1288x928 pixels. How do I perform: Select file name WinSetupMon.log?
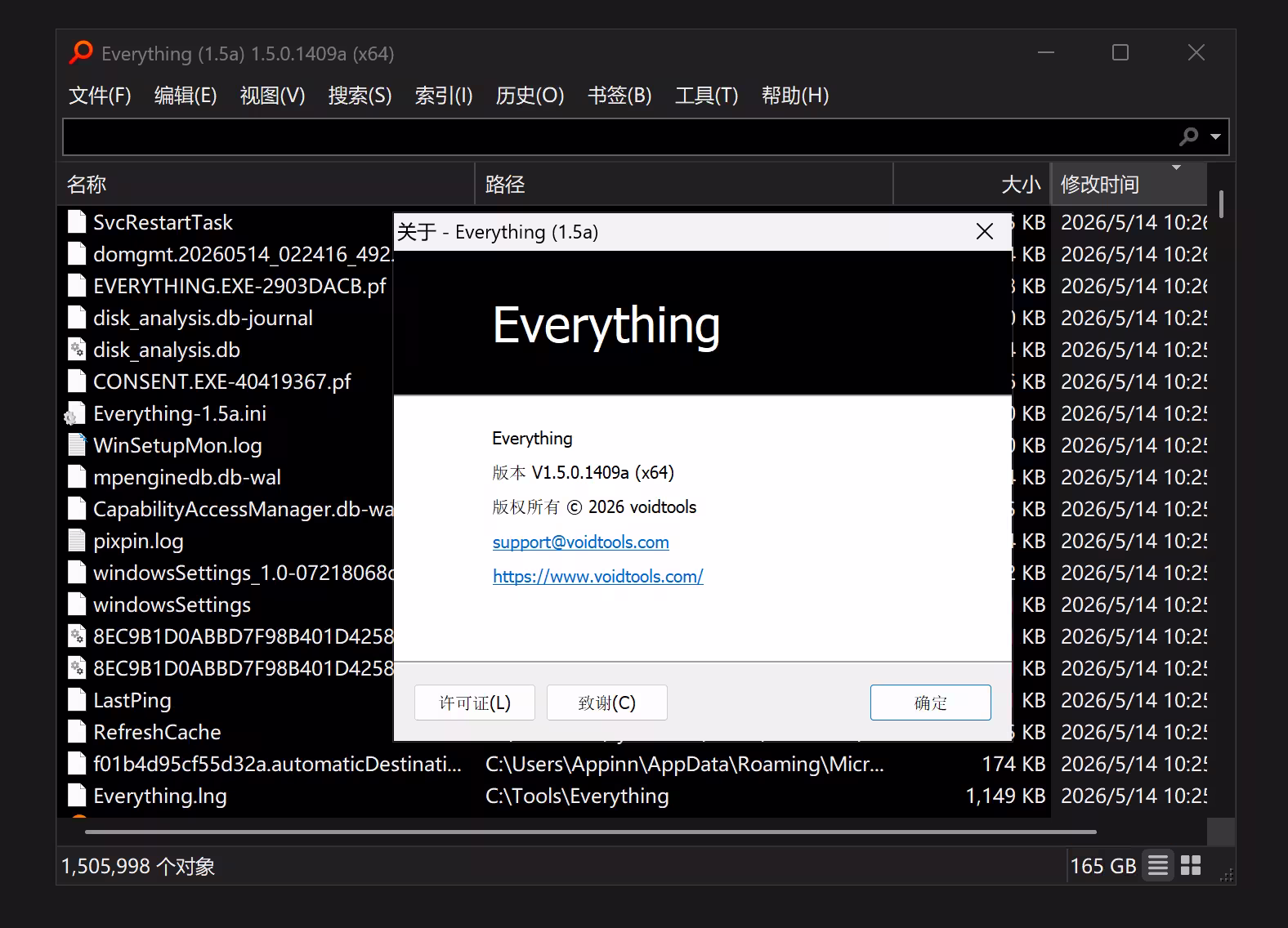(177, 445)
